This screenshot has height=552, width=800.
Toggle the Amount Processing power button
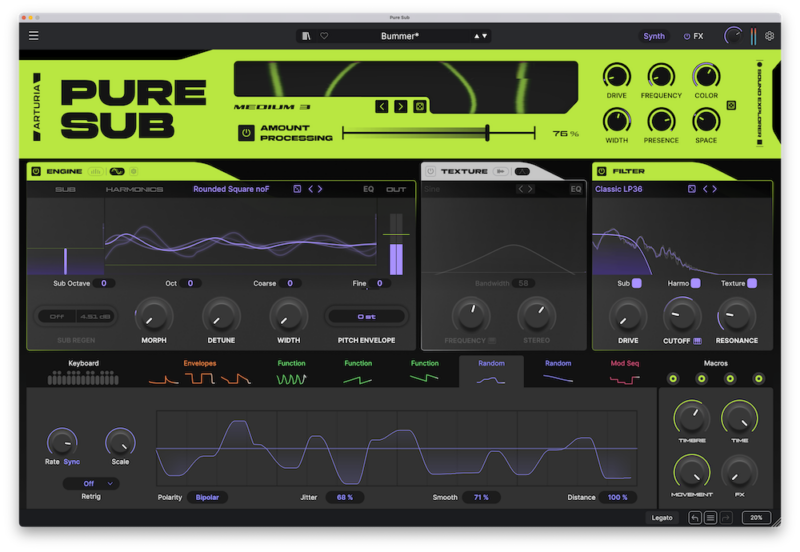click(246, 133)
